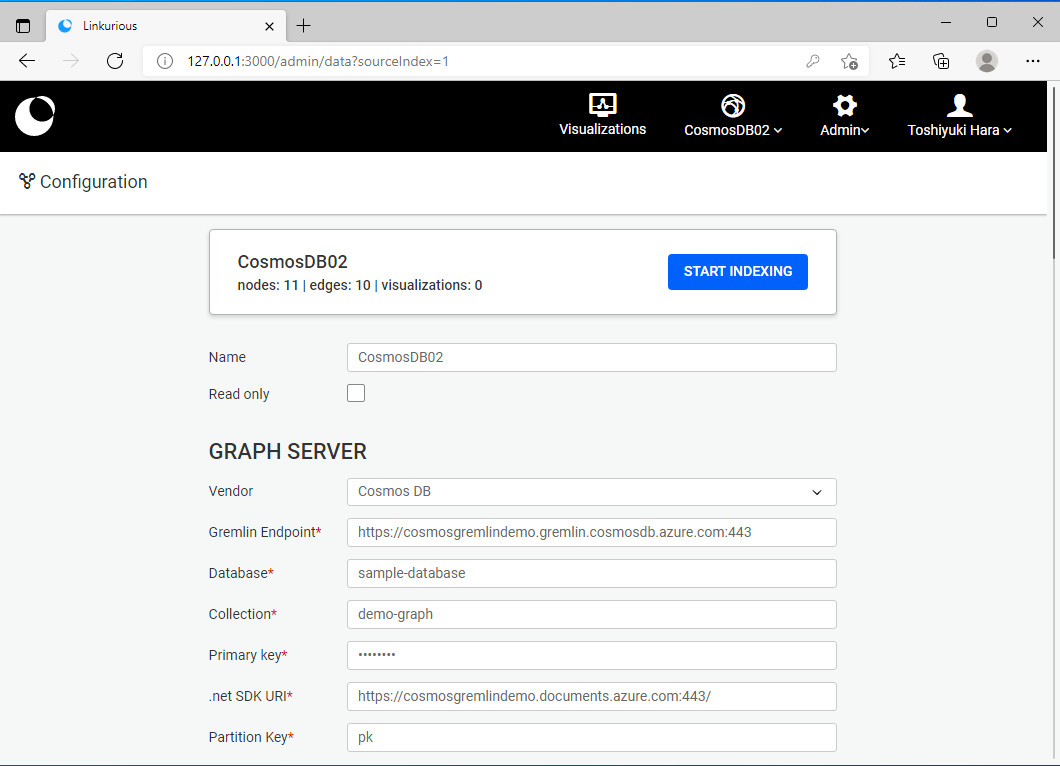This screenshot has width=1060, height=766.
Task: Expand the Vendor dropdown
Action: [x=592, y=492]
